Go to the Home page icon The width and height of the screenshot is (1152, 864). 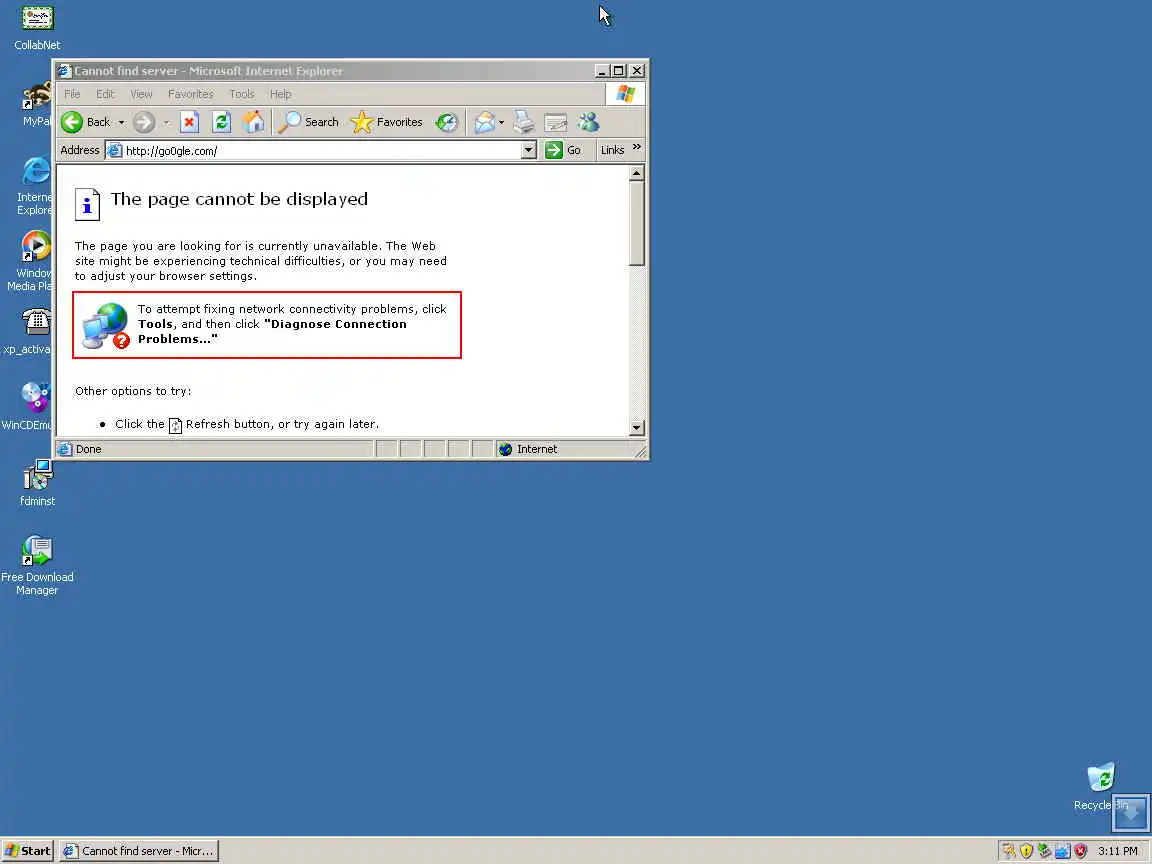[253, 122]
